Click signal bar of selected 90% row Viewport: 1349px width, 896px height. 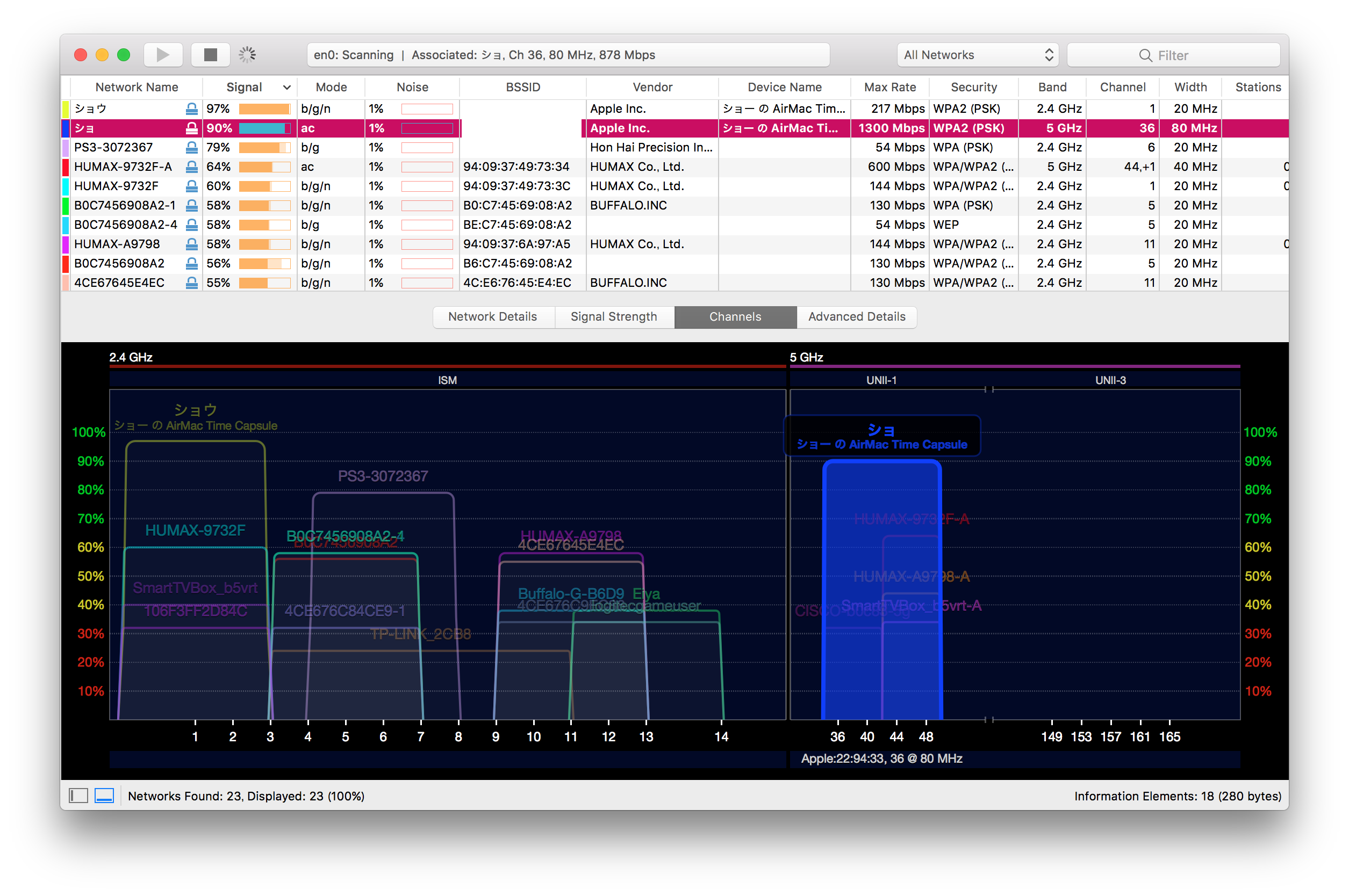[x=264, y=128]
